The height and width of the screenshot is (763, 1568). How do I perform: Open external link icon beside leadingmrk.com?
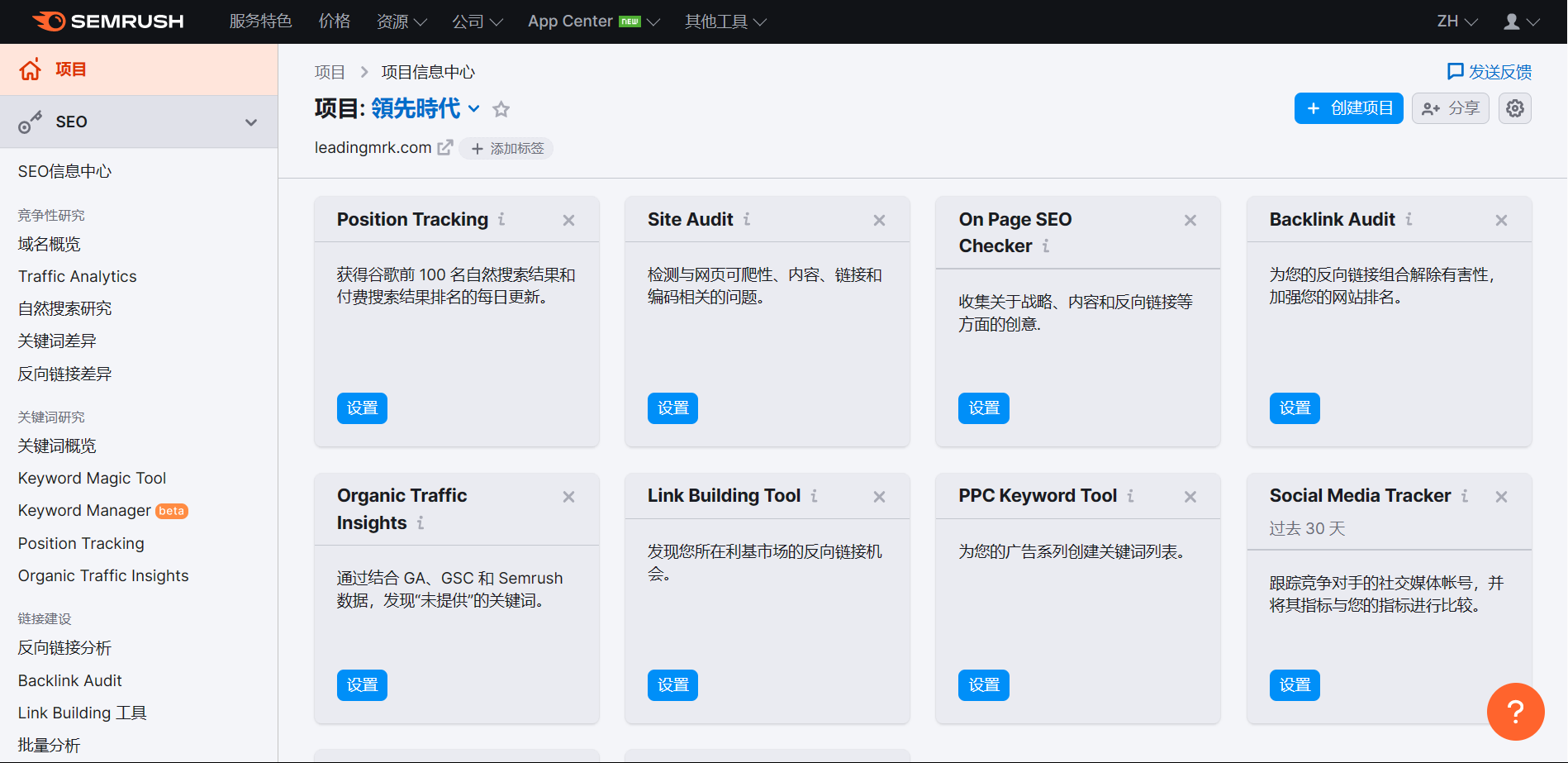445,147
